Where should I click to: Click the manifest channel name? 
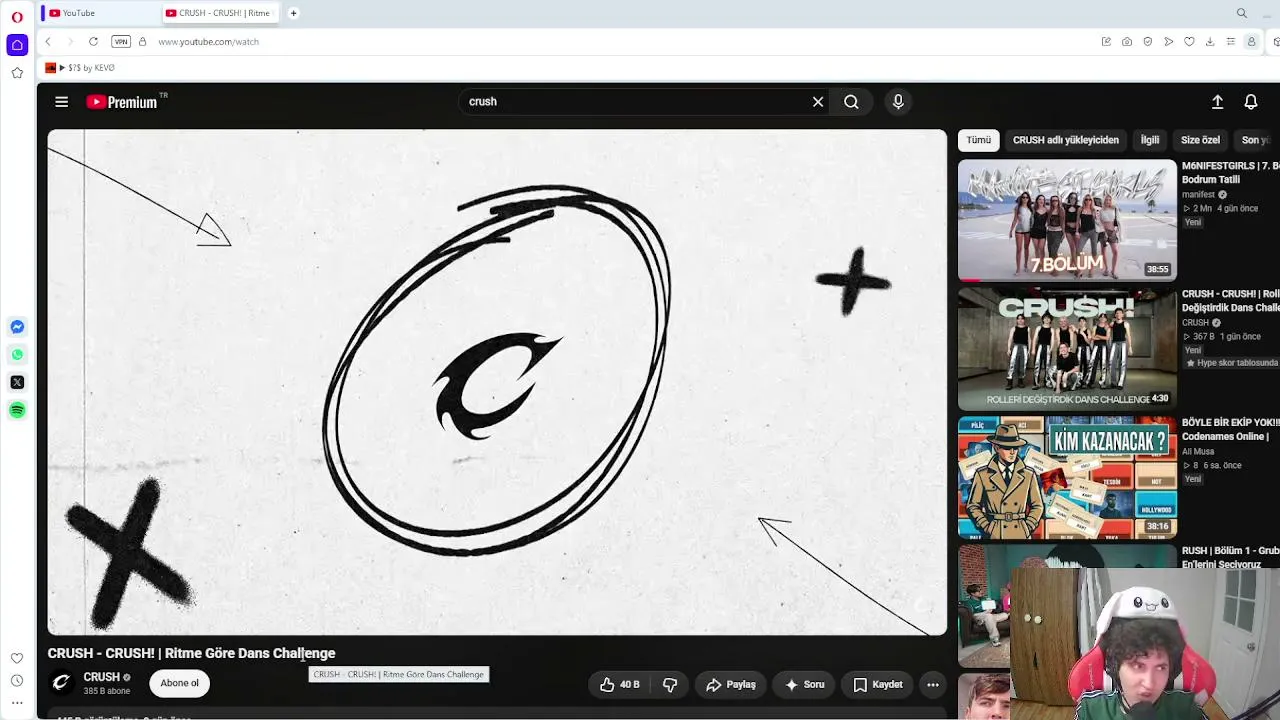[1198, 195]
